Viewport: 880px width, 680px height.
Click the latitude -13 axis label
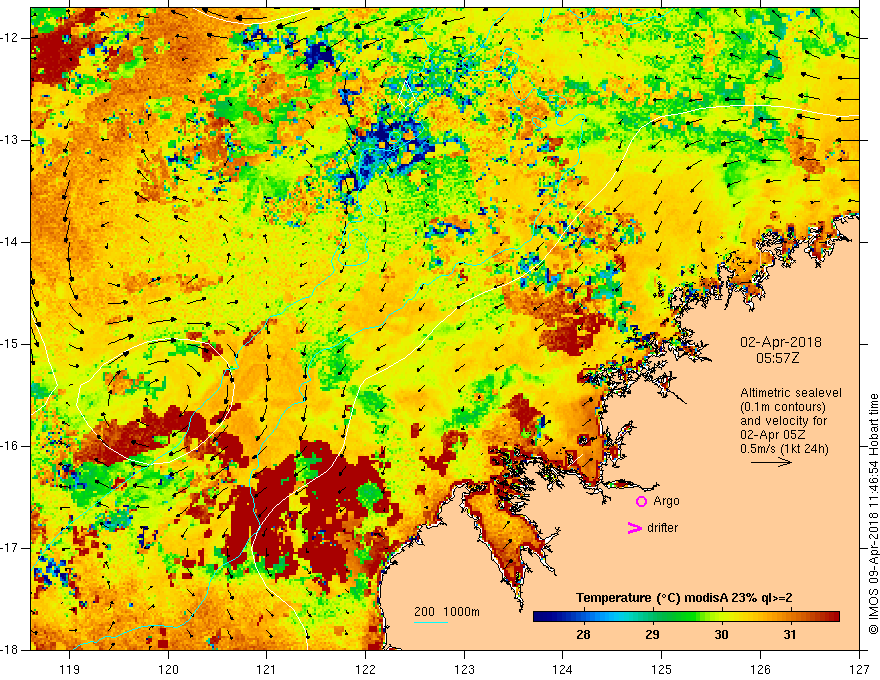(x=11, y=140)
